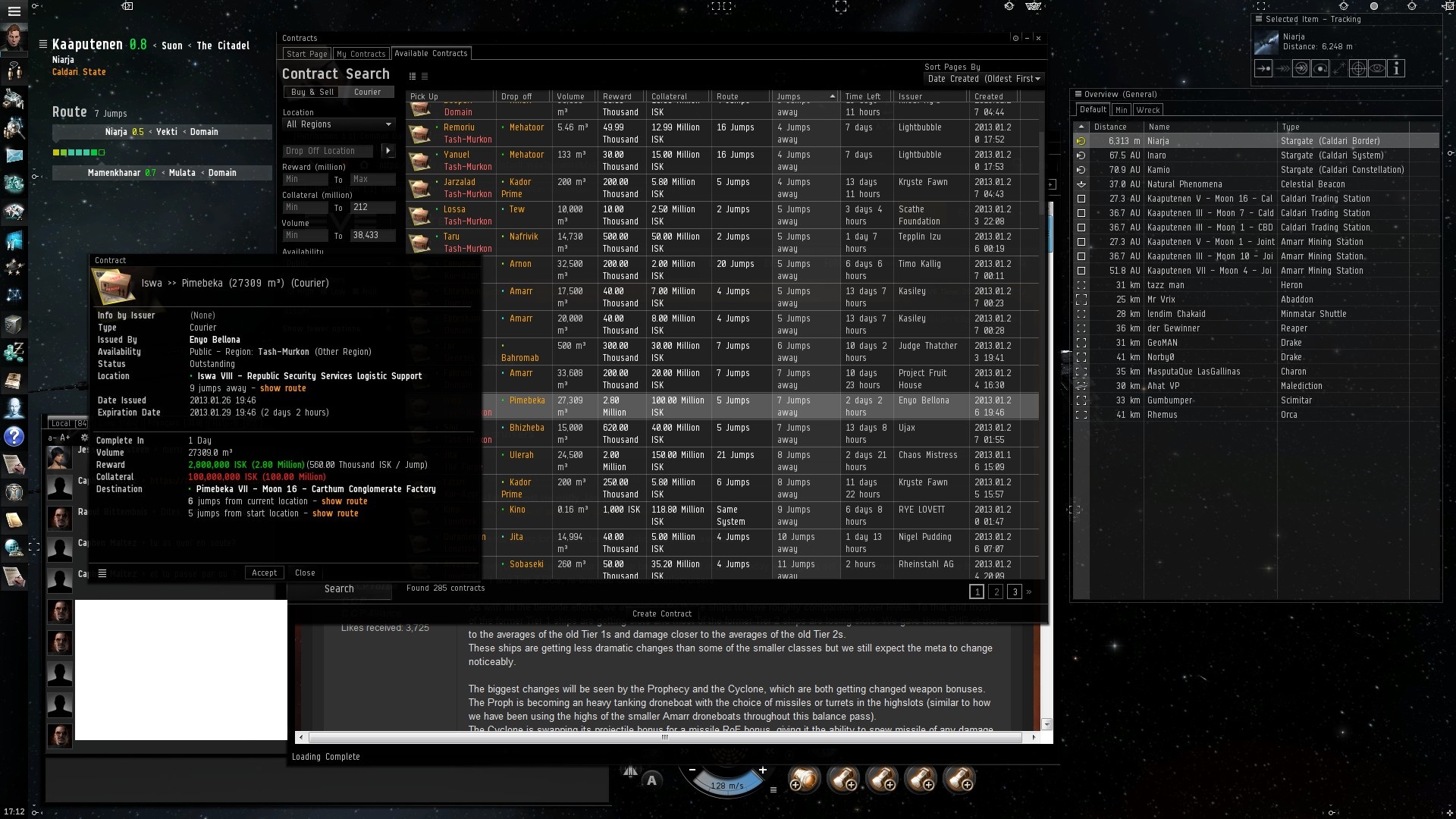
Task: Toggle contract search to Courier
Action: pos(367,92)
